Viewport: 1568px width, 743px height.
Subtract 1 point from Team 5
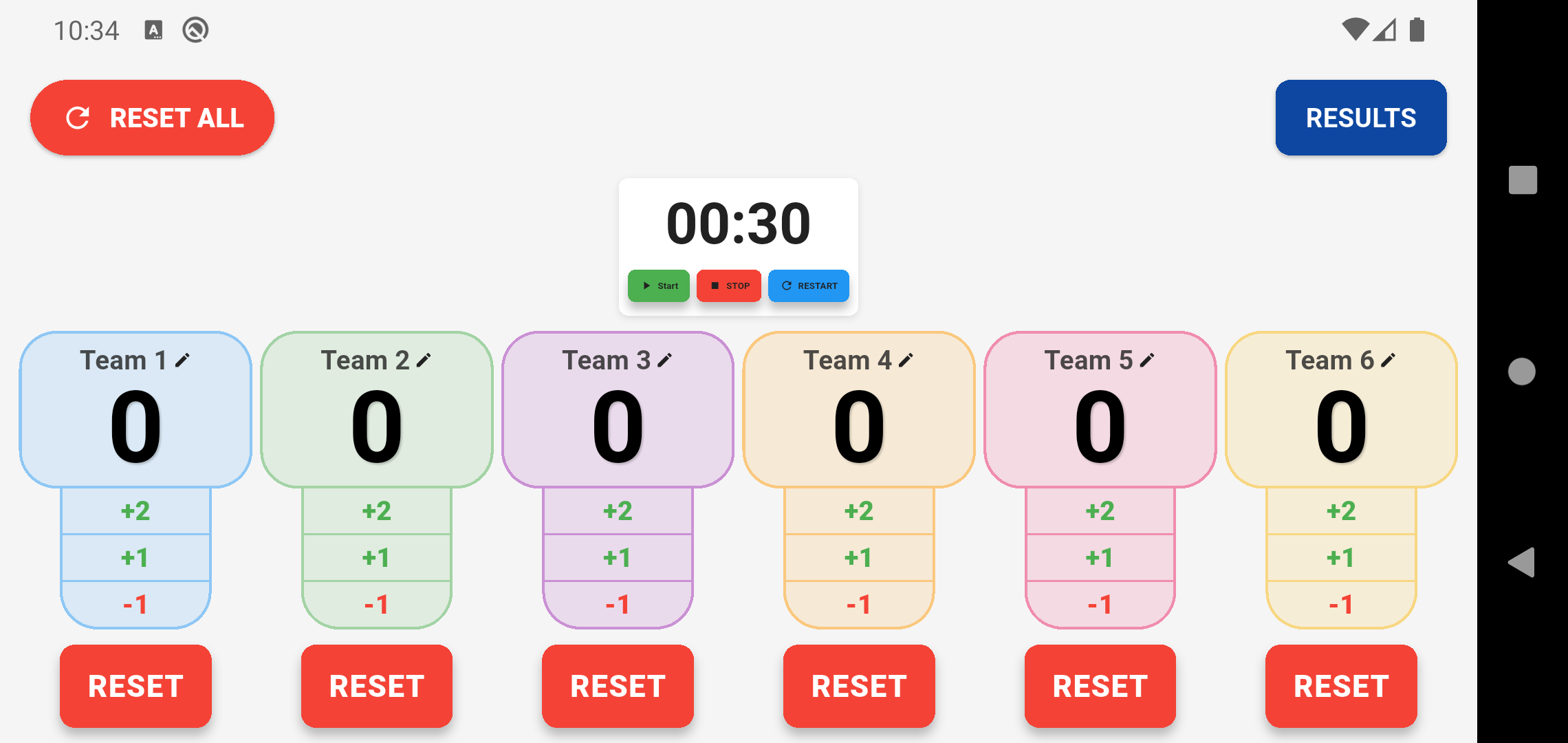[1100, 605]
